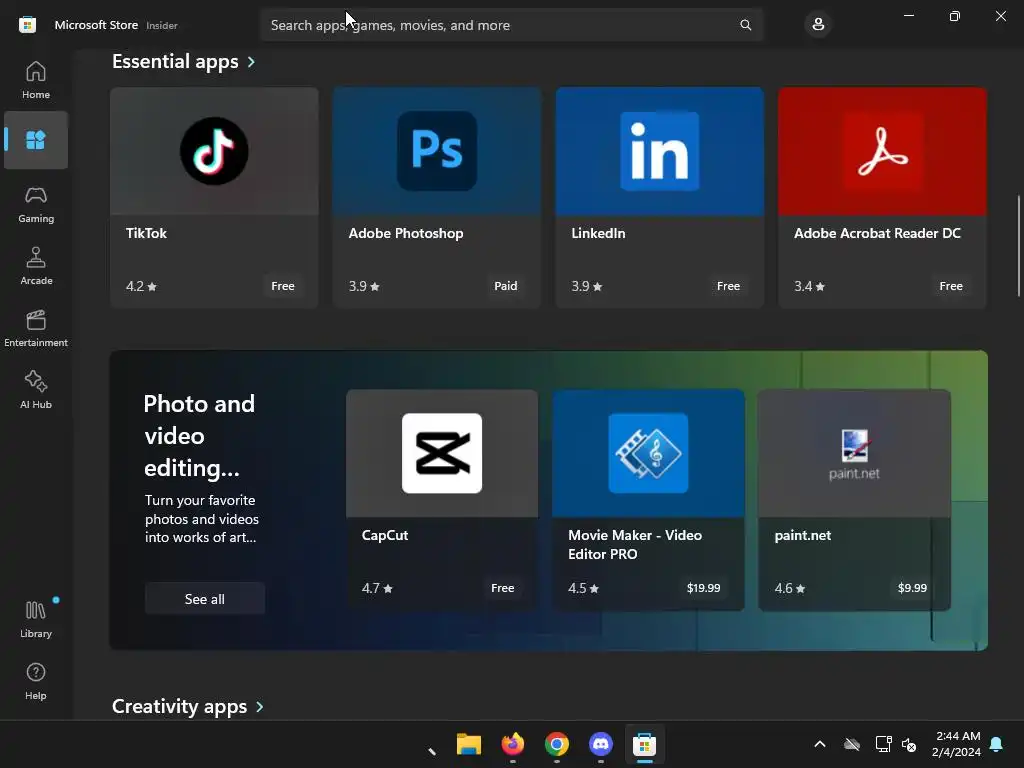Click the Adobe Acrobat Reader icon

(882, 151)
